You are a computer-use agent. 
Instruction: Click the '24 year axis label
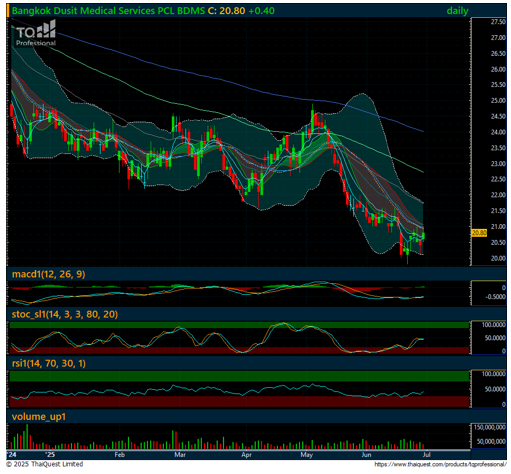(x=12, y=455)
